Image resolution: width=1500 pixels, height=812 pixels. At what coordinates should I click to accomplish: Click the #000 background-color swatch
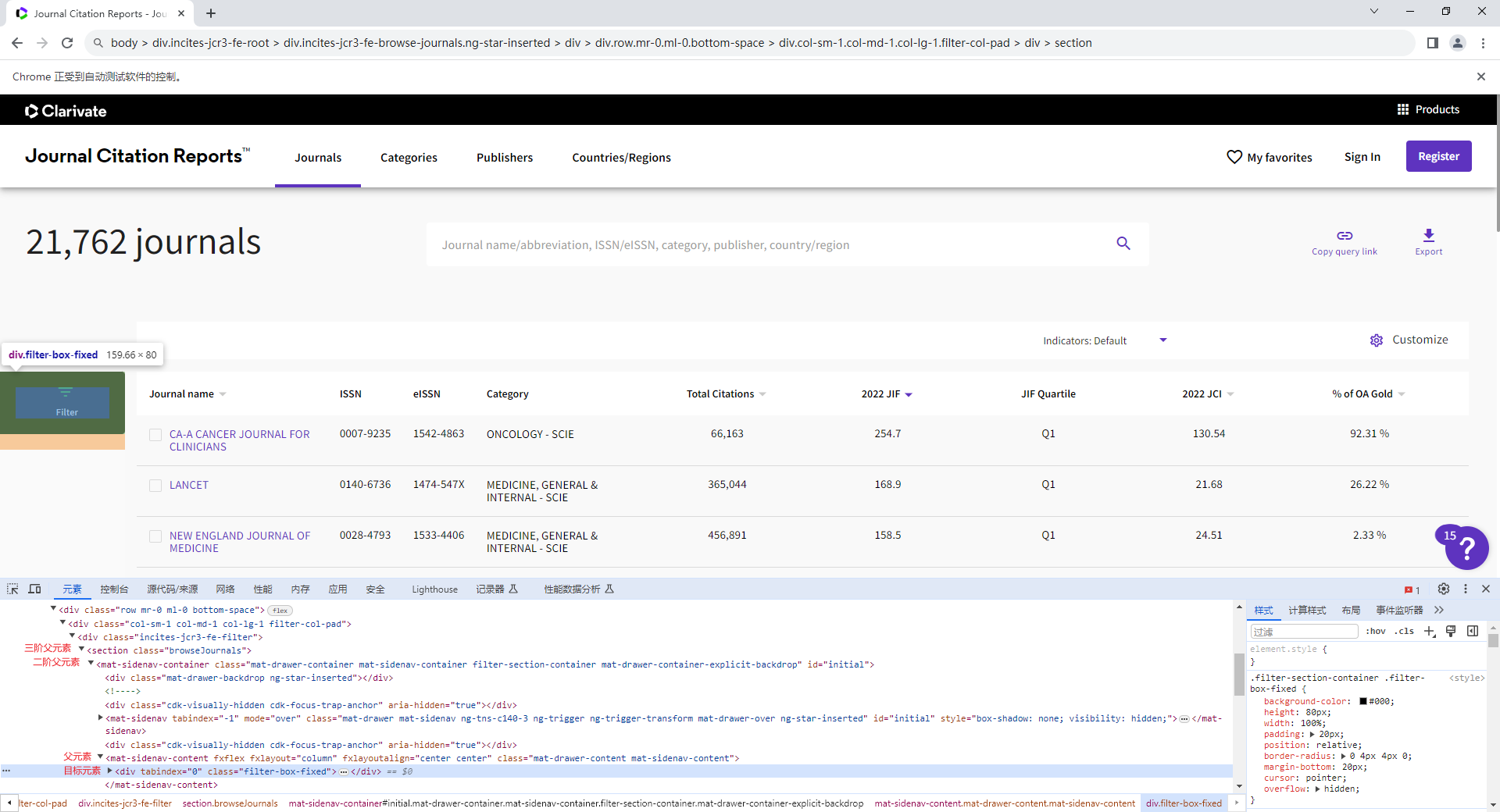click(x=1363, y=701)
